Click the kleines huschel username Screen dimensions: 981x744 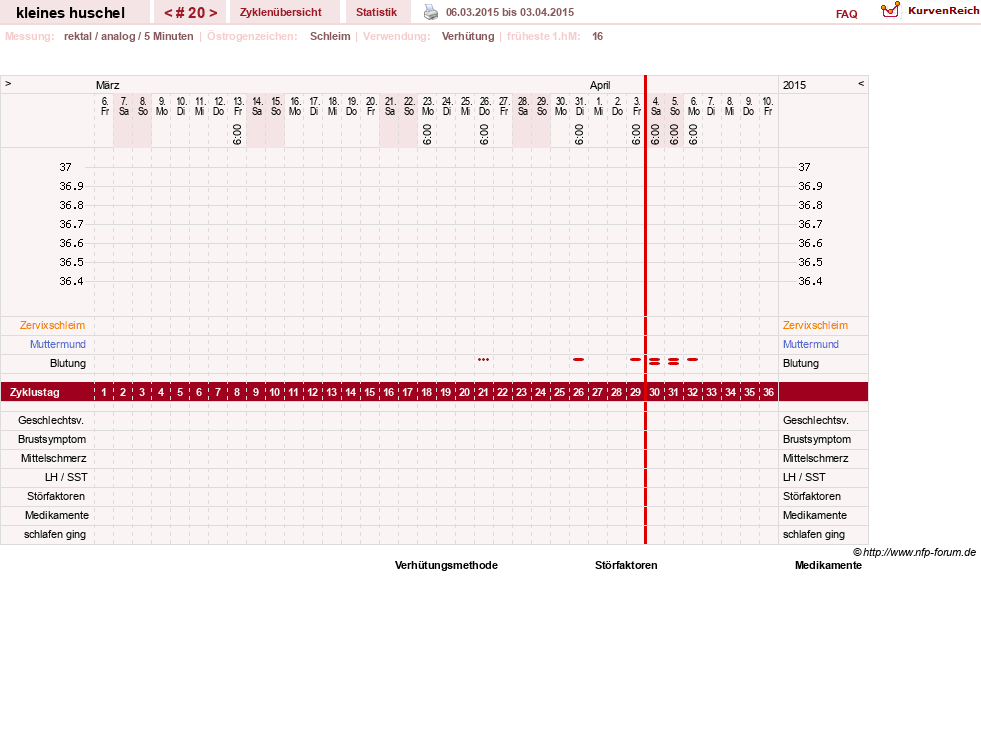(x=71, y=13)
